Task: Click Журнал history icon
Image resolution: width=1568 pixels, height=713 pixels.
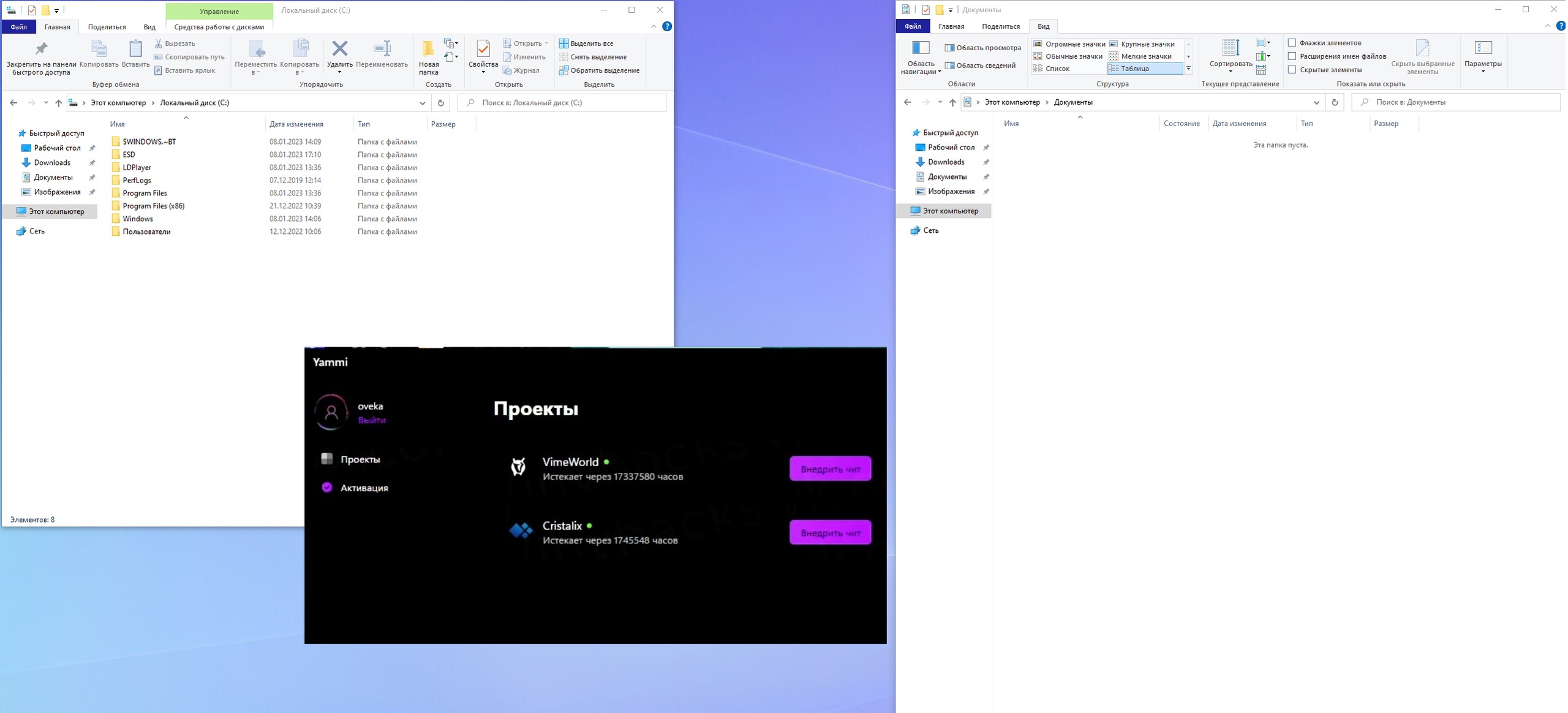Action: (x=521, y=70)
